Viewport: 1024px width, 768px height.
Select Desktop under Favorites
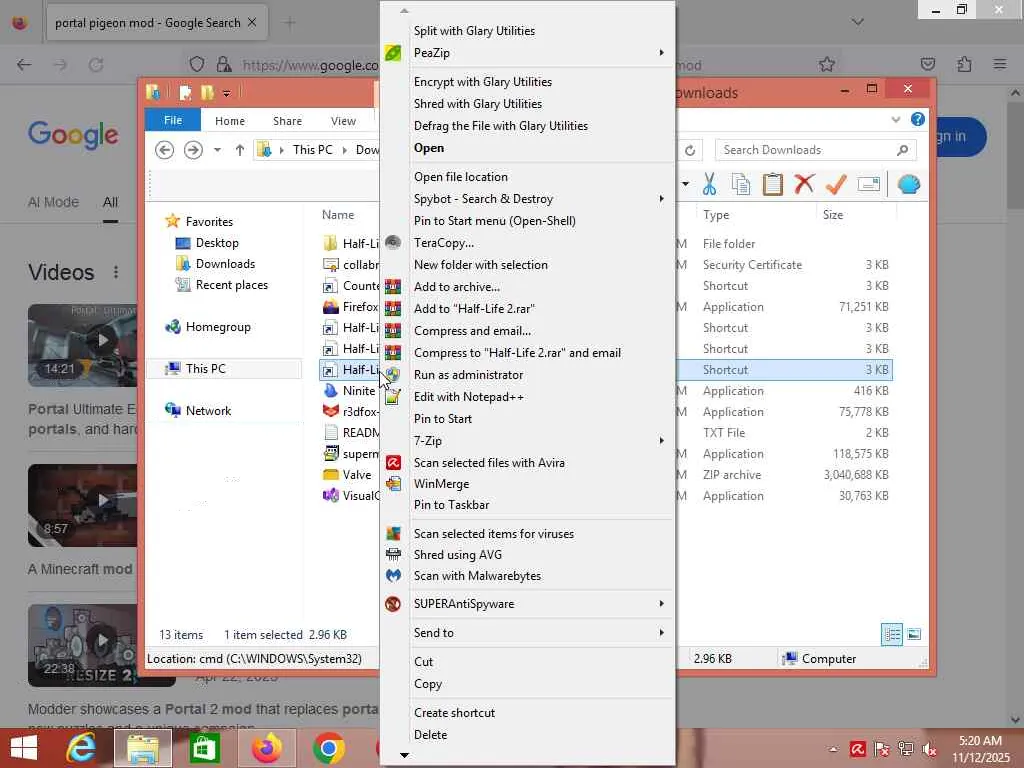[217, 243]
